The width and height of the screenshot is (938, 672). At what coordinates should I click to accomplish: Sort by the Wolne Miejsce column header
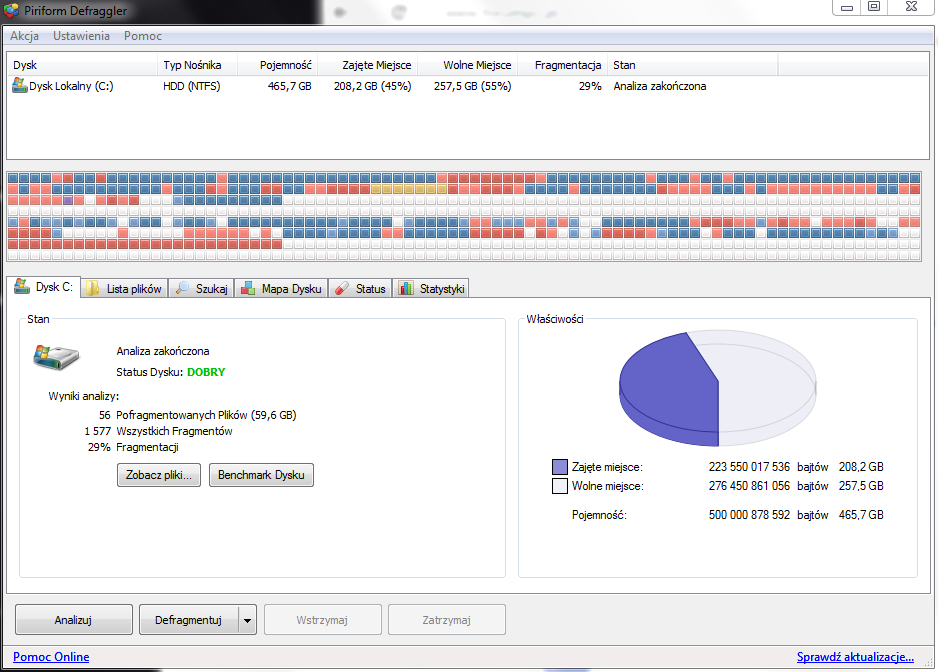[x=467, y=65]
